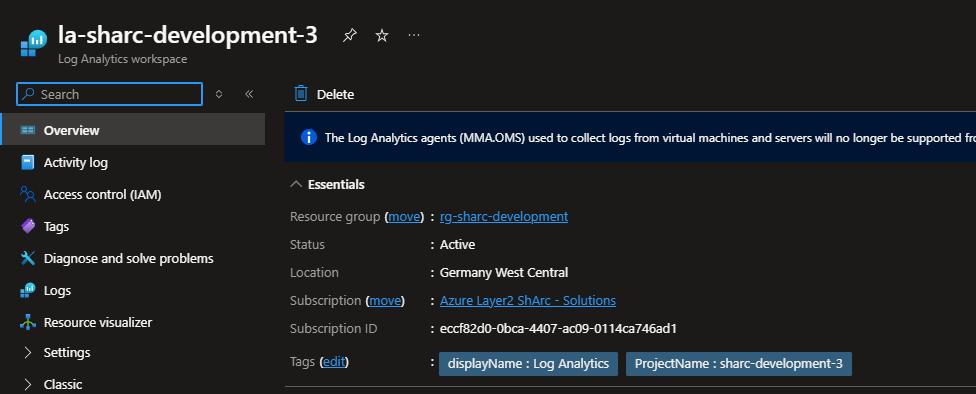Click the Delete trash can icon

click(301, 93)
